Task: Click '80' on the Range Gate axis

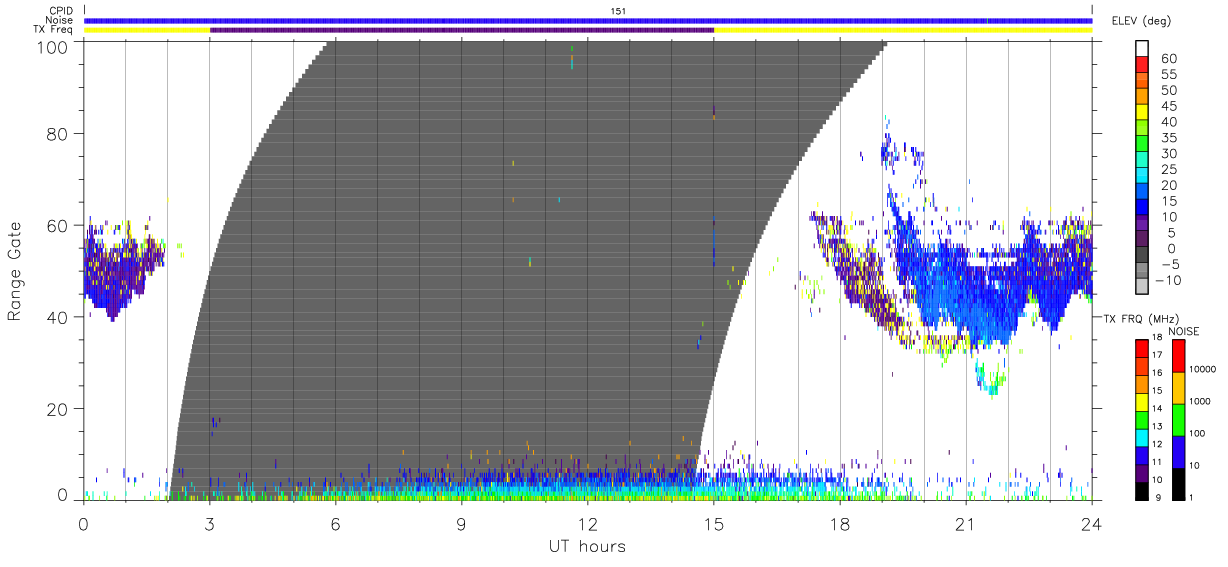Action: (58, 133)
